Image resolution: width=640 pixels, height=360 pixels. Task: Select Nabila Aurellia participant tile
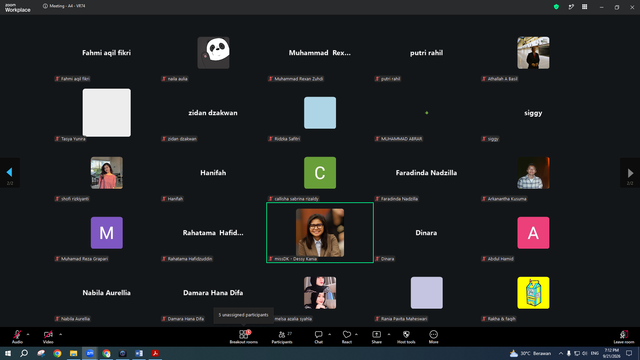click(x=107, y=293)
